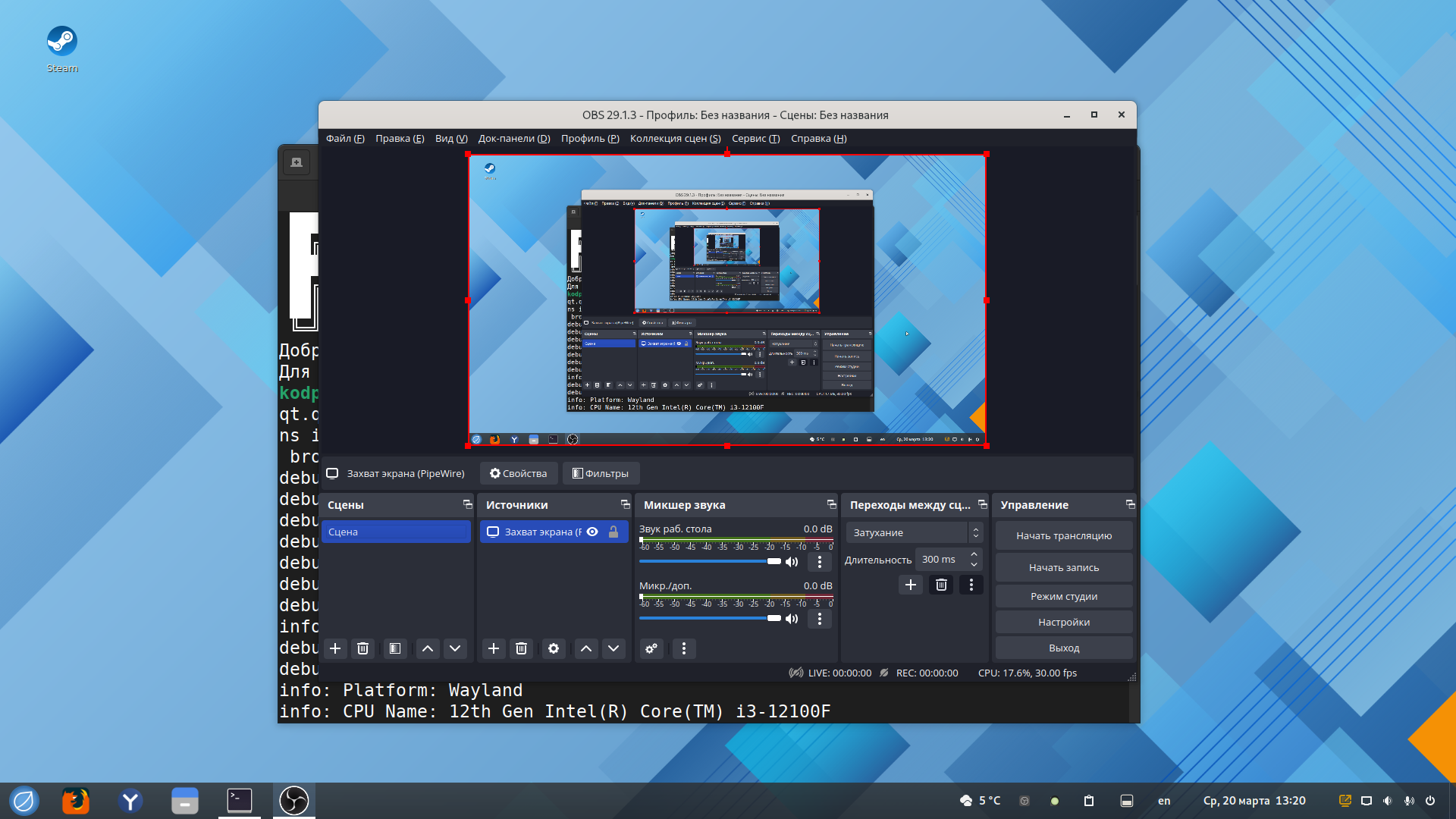This screenshot has width=1456, height=819.
Task: Toggle system volume tray icon
Action: [1388, 801]
